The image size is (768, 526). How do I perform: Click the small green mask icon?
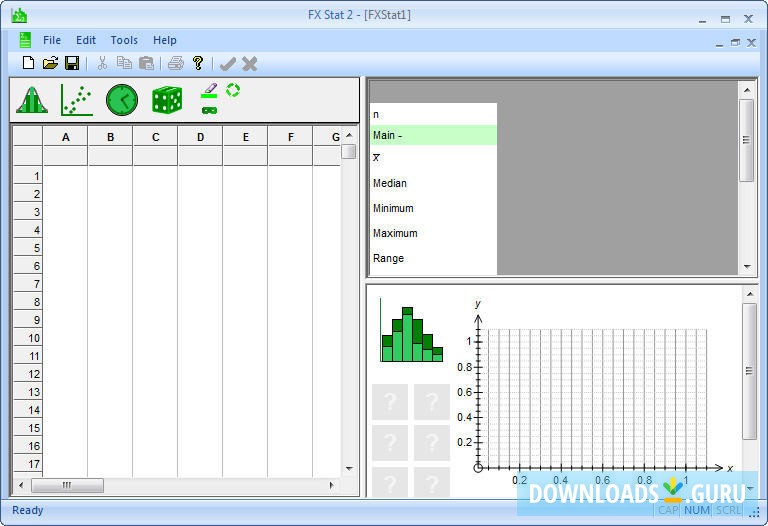click(x=210, y=110)
